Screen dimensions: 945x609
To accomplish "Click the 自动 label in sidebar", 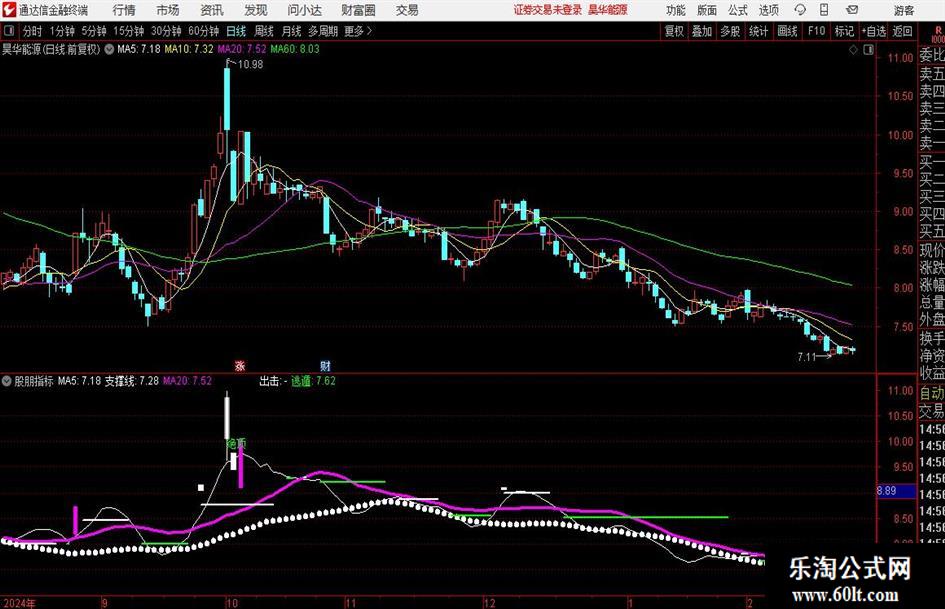I will pyautogui.click(x=932, y=393).
